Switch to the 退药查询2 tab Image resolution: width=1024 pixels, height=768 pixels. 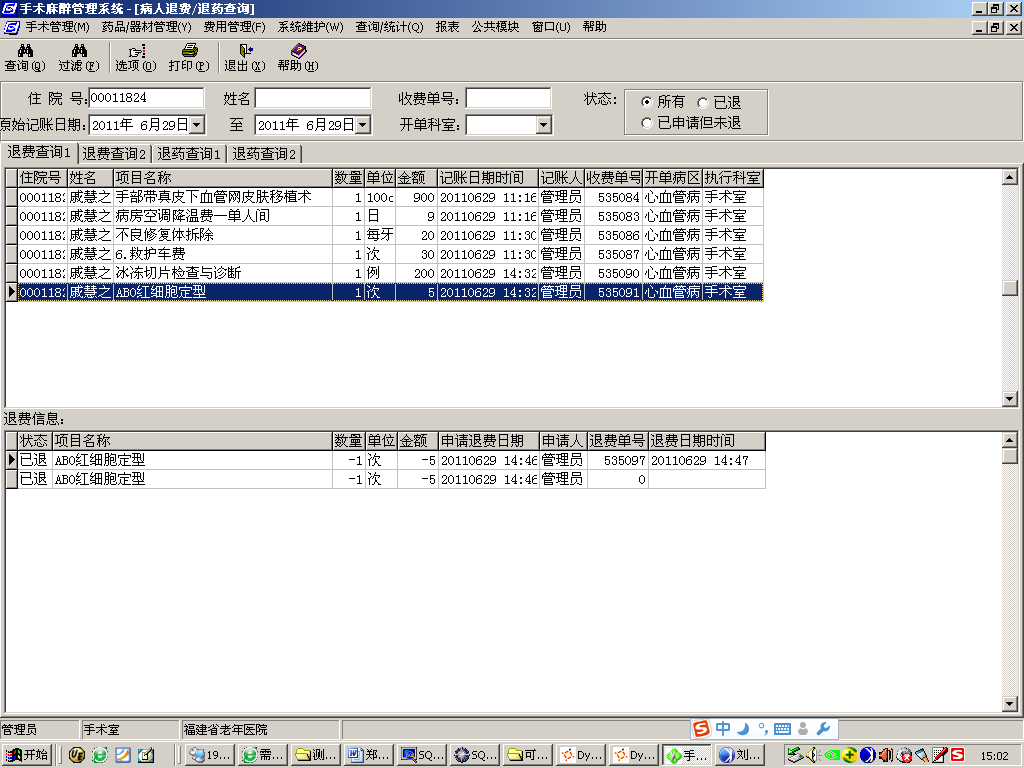[264, 154]
